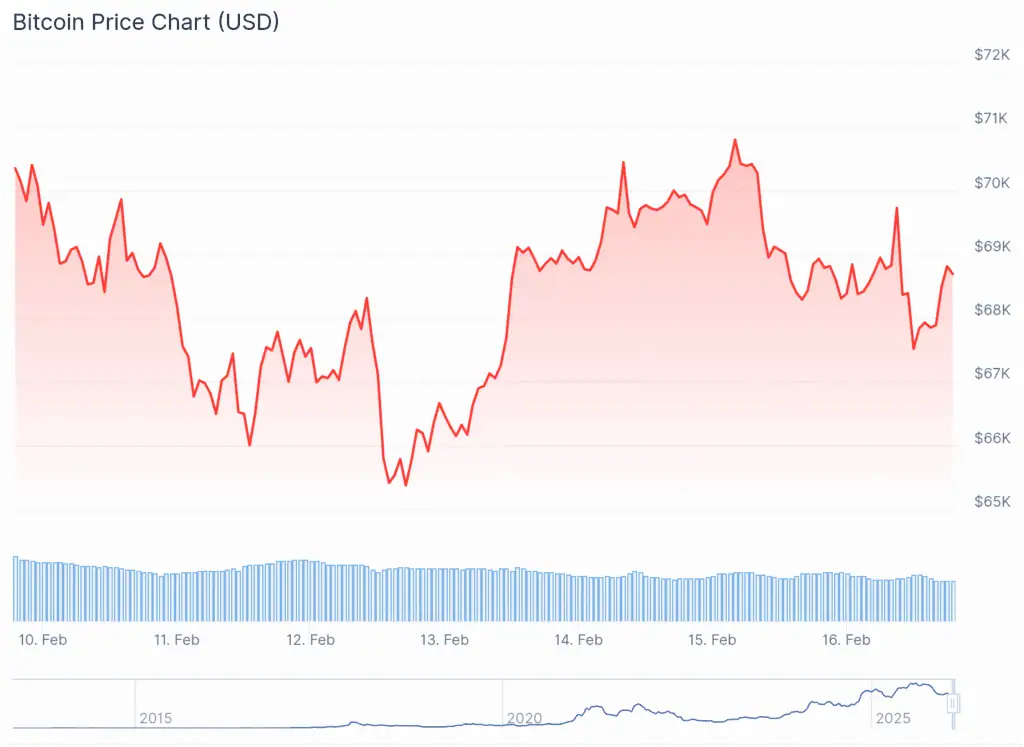Screen dimensions: 1024x747
Task: Click the $72K price axis label
Action: click(993, 54)
